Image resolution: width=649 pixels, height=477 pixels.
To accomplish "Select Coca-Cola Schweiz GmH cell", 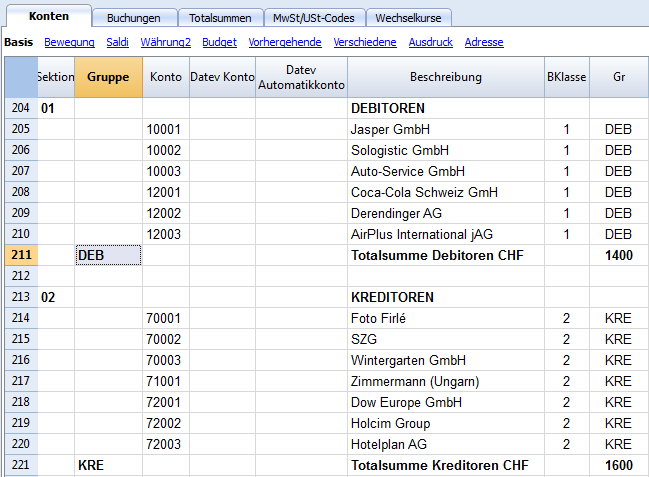I will [446, 193].
